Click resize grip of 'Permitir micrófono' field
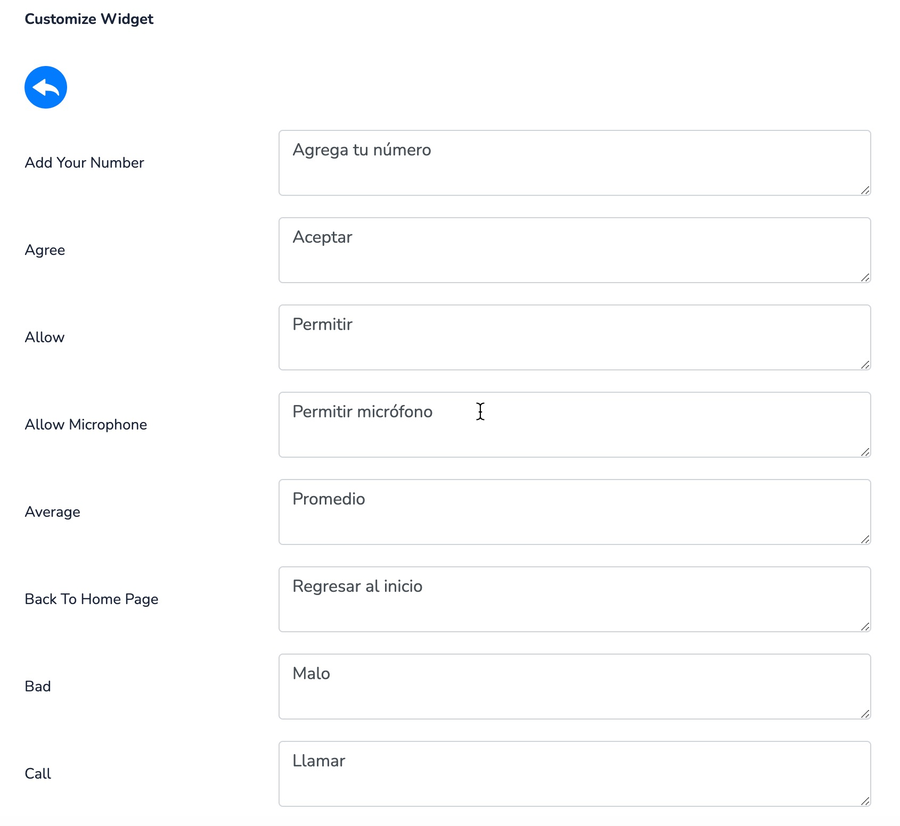The image size is (900, 826). pos(864,451)
